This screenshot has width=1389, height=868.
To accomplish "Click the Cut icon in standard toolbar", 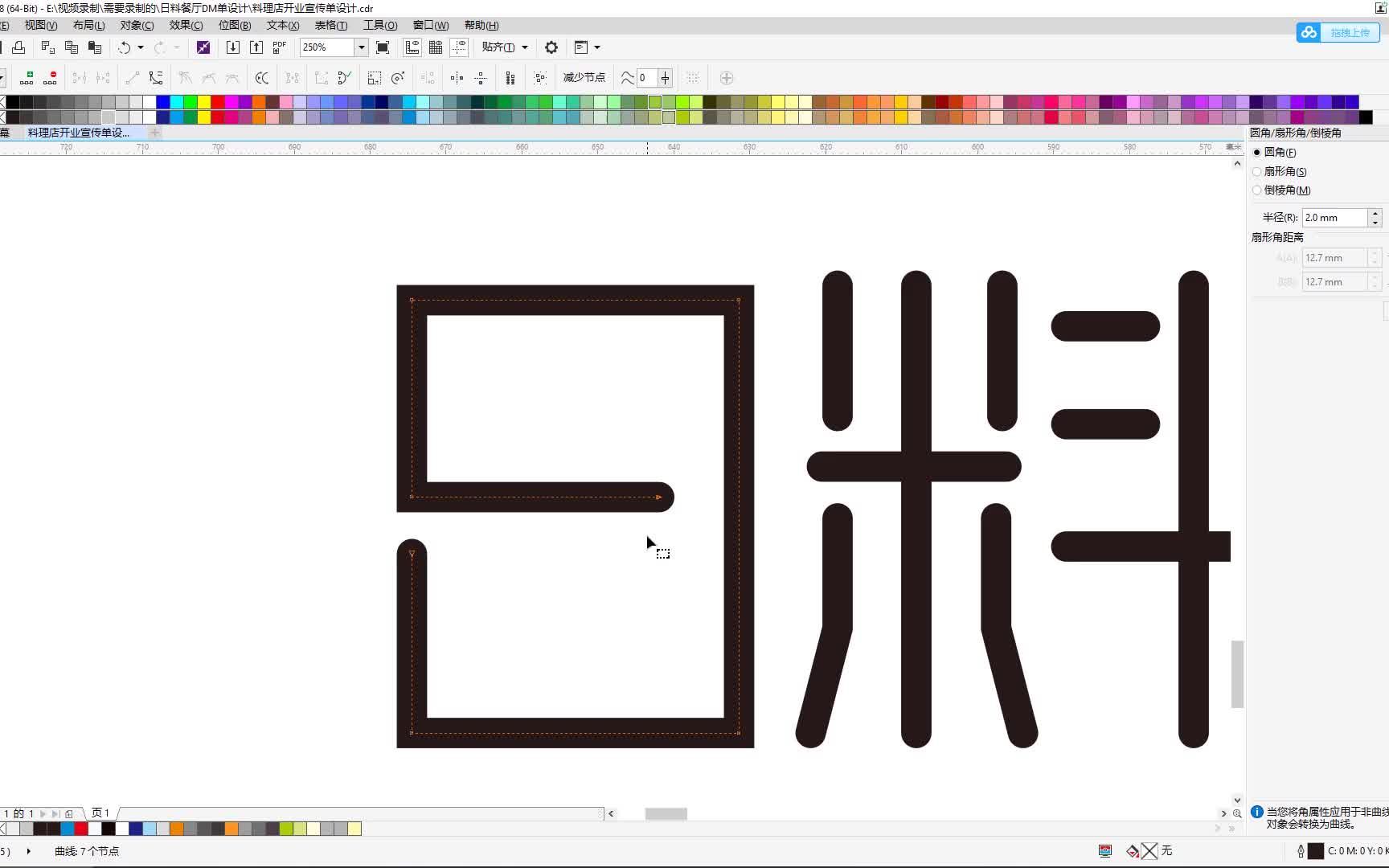I will (47, 47).
